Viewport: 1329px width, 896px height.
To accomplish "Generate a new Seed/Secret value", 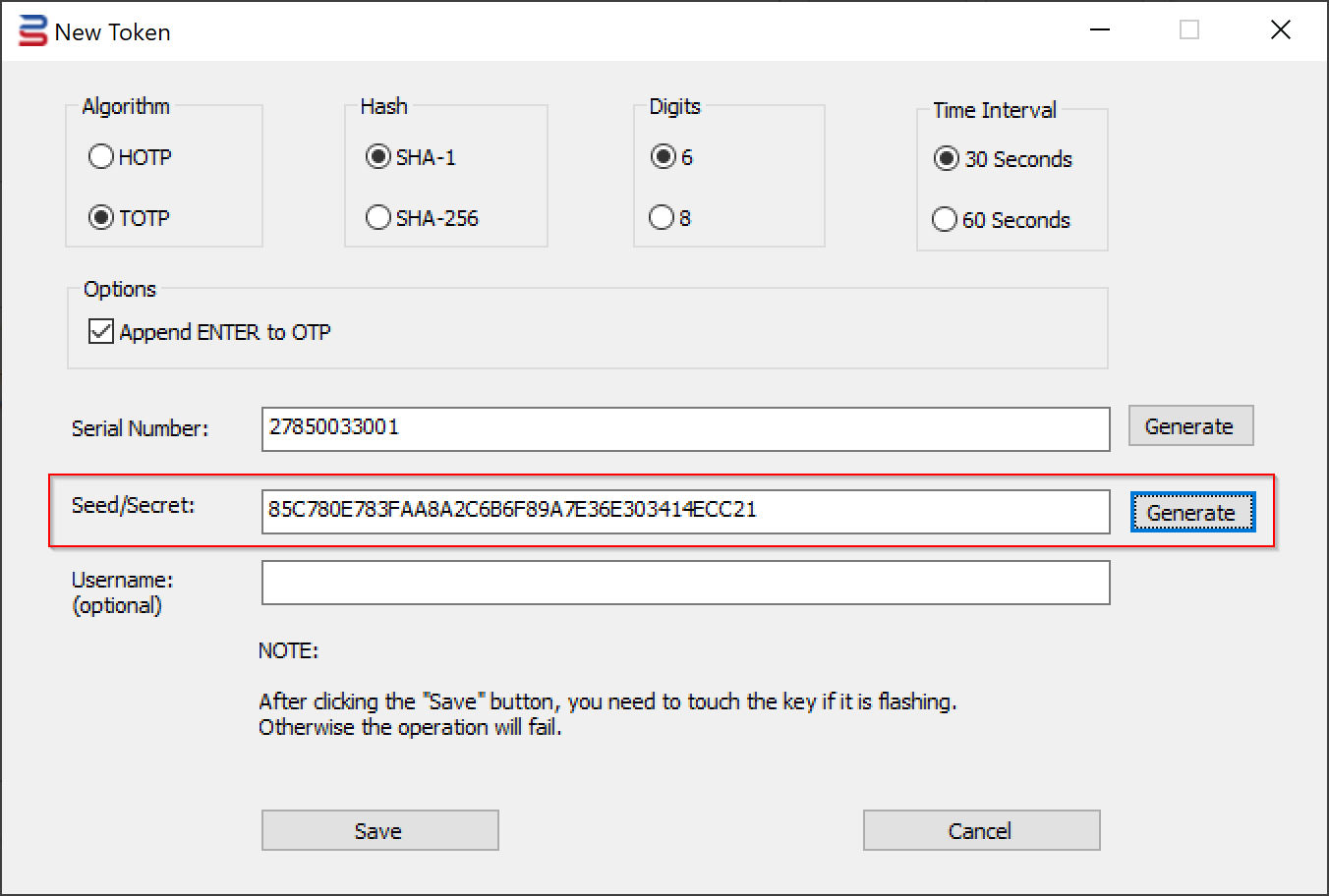I will tap(1192, 513).
